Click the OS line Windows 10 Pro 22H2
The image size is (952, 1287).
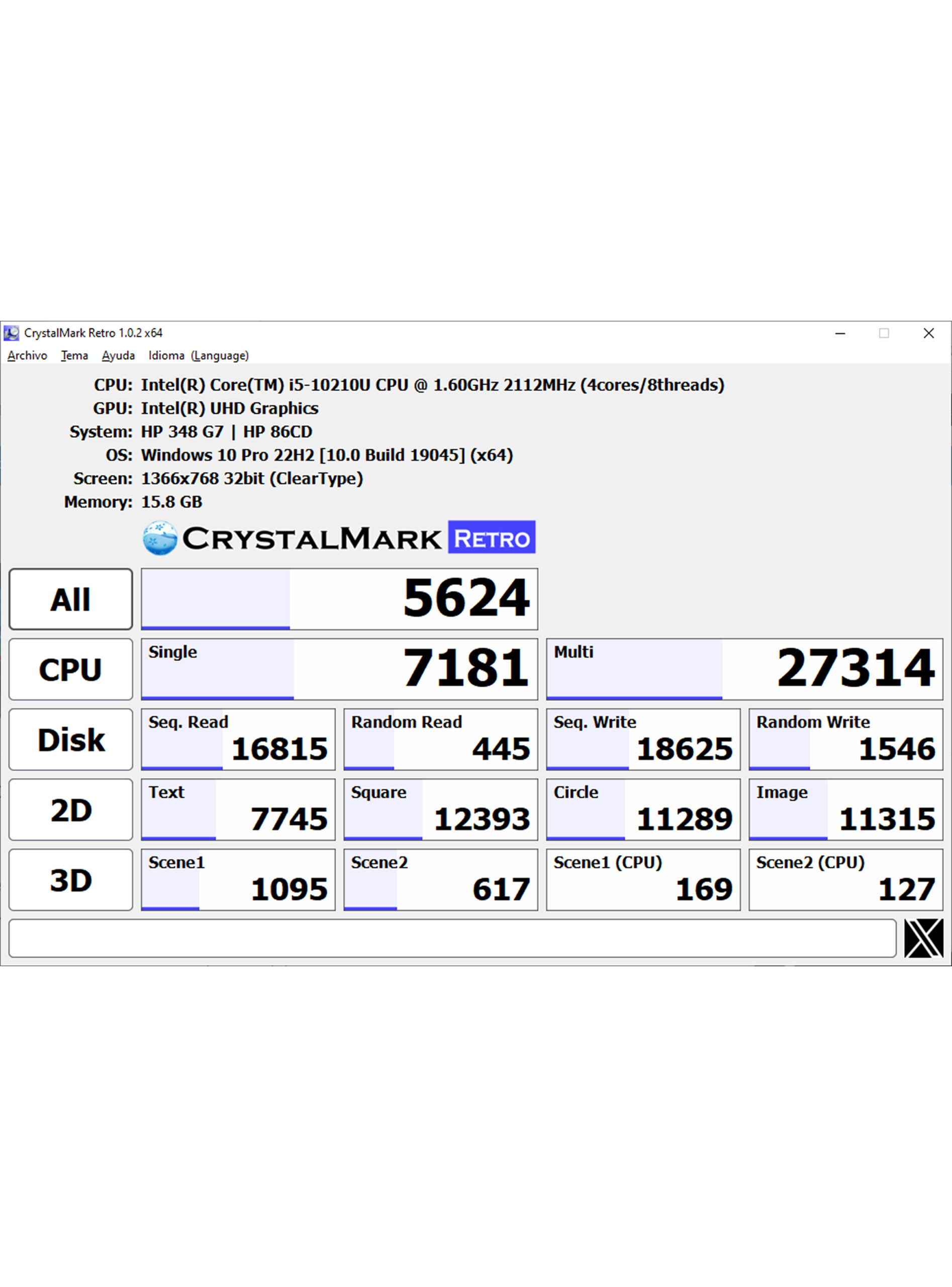coord(327,455)
